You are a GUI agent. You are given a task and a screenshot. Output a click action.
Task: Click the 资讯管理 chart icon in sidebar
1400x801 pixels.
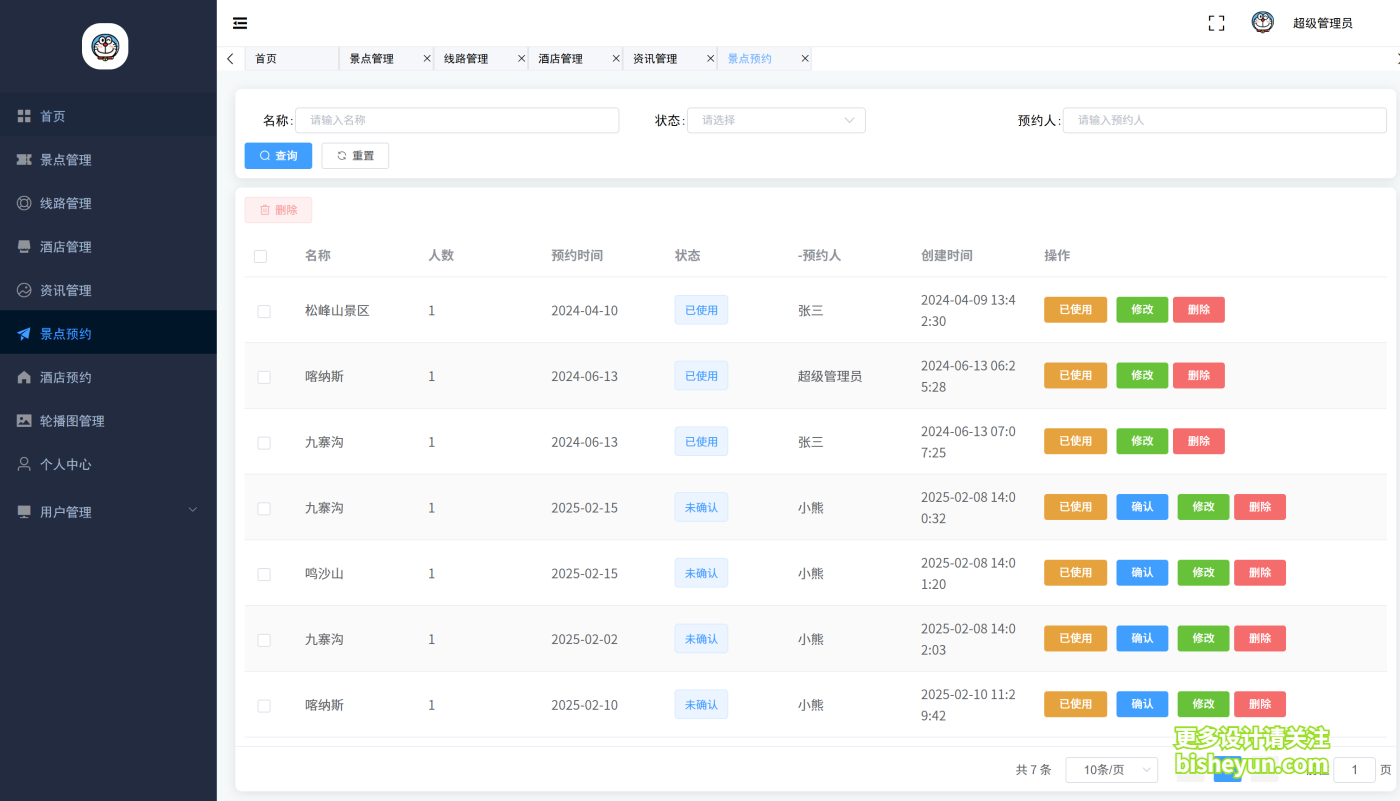[24, 290]
